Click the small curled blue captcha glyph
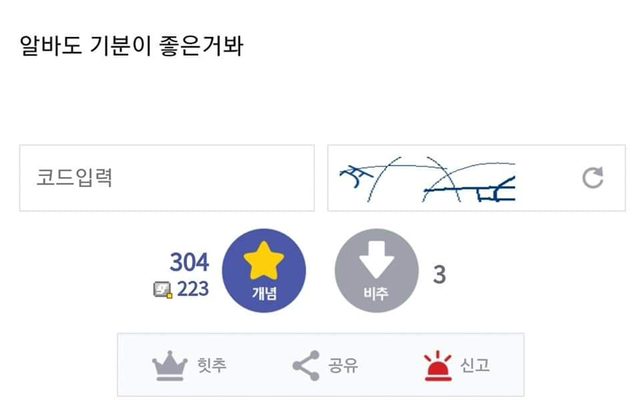Image resolution: width=640 pixels, height=418 pixels. 356,176
